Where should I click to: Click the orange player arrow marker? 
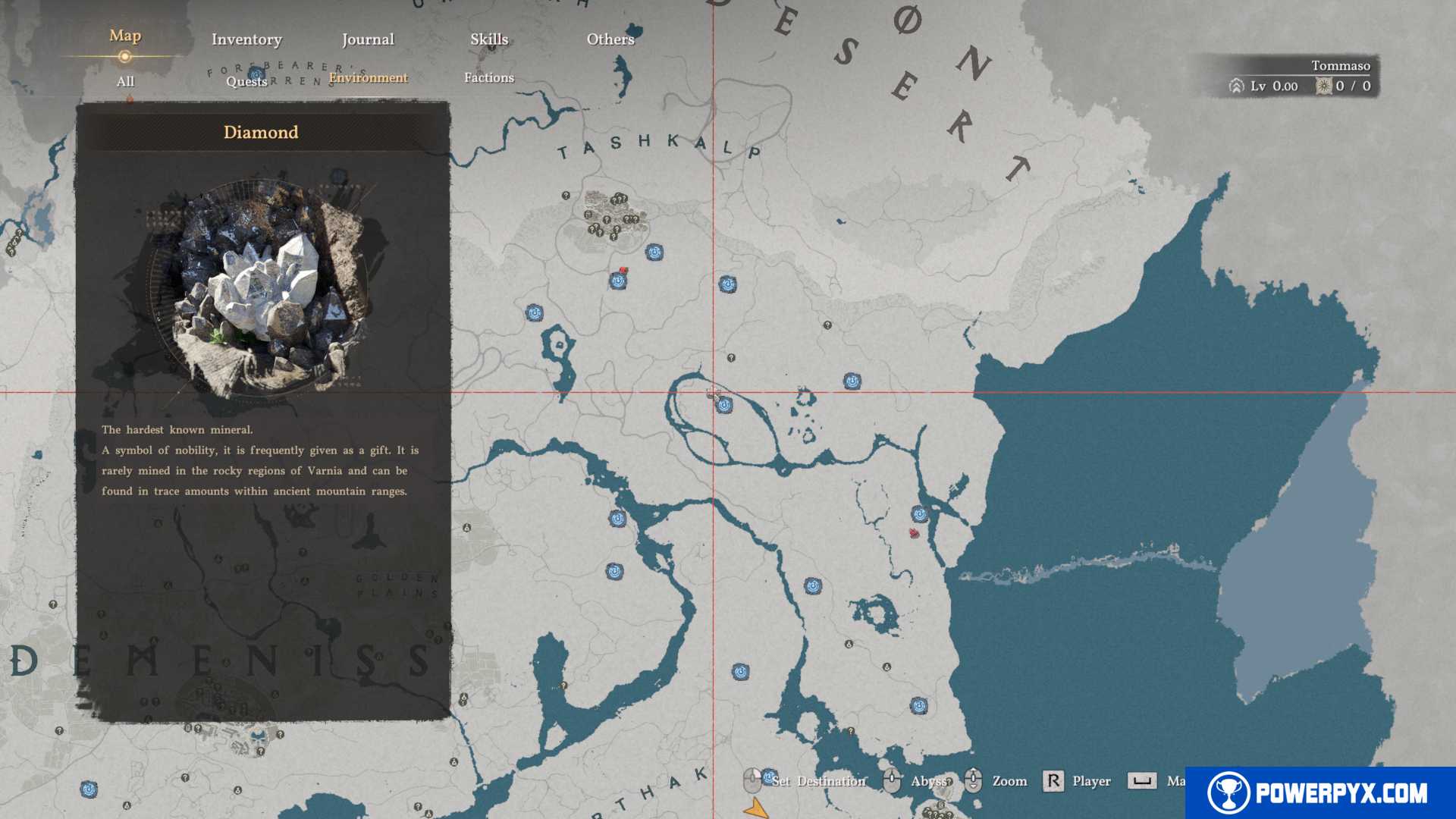(756, 808)
